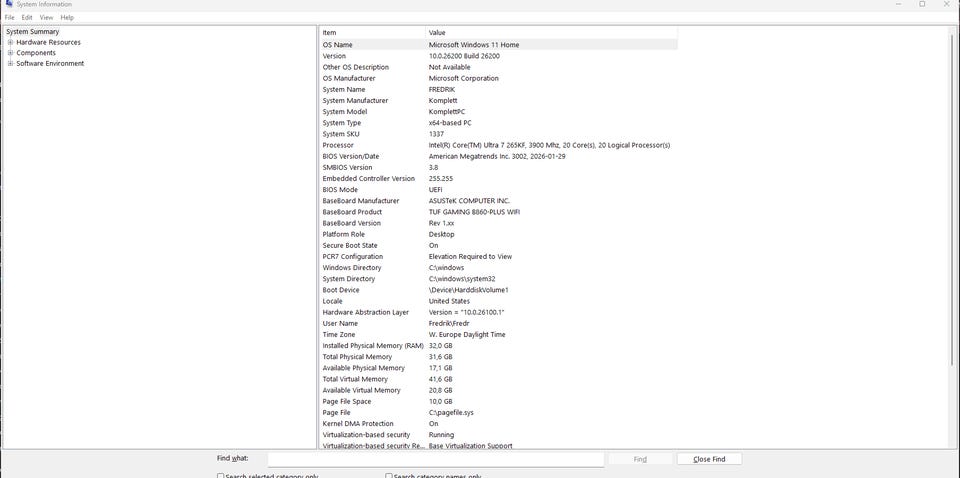Click the 'KomplettPC' value
The height and width of the screenshot is (478, 960).
tap(446, 111)
